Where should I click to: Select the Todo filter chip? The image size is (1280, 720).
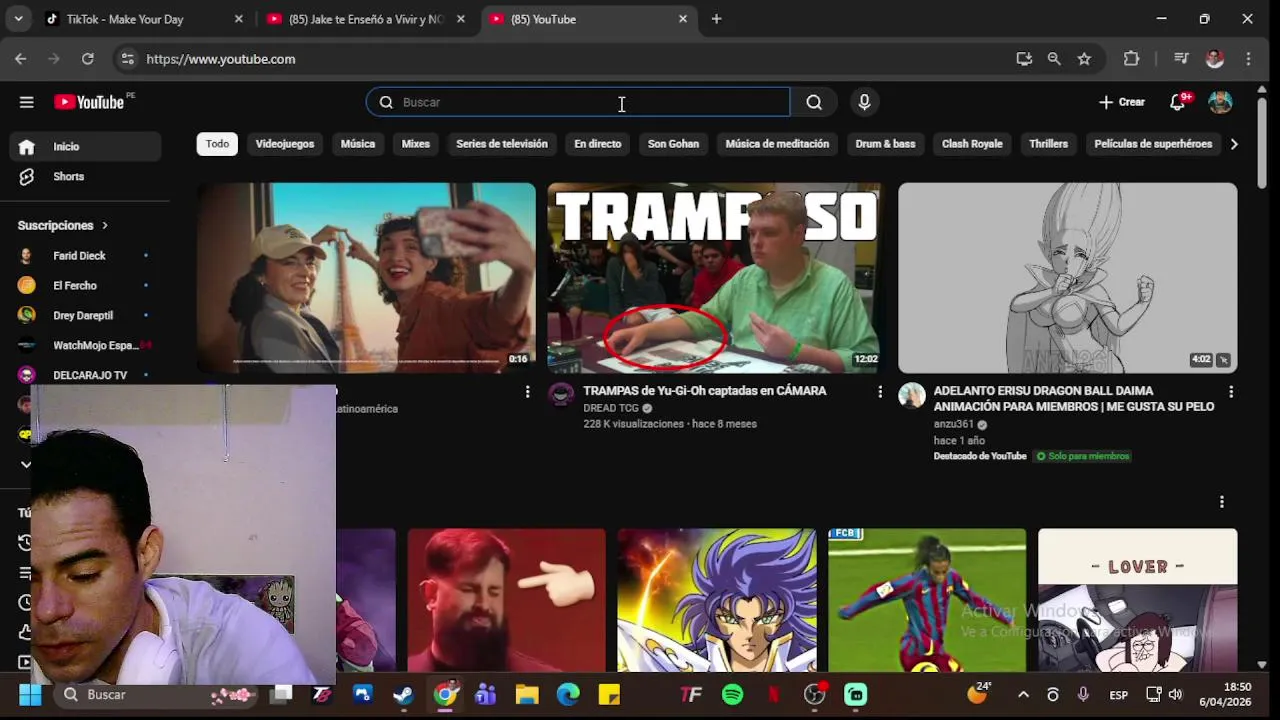217,144
